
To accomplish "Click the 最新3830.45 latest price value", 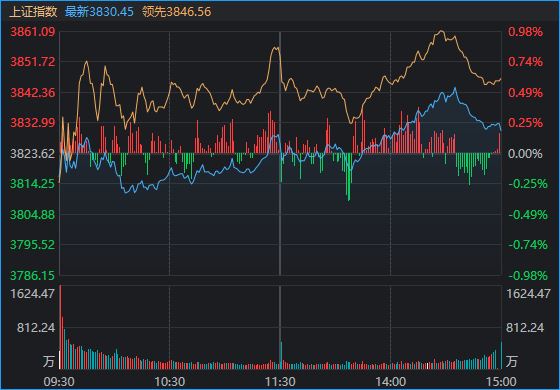I will pos(99,12).
